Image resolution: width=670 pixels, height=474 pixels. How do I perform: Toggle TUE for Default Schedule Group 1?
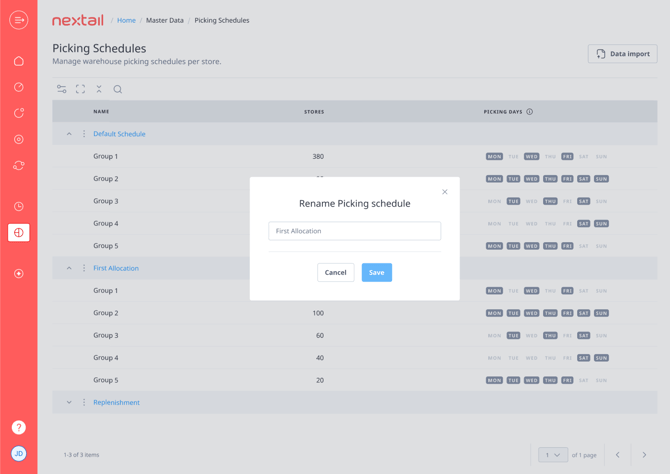[513, 156]
